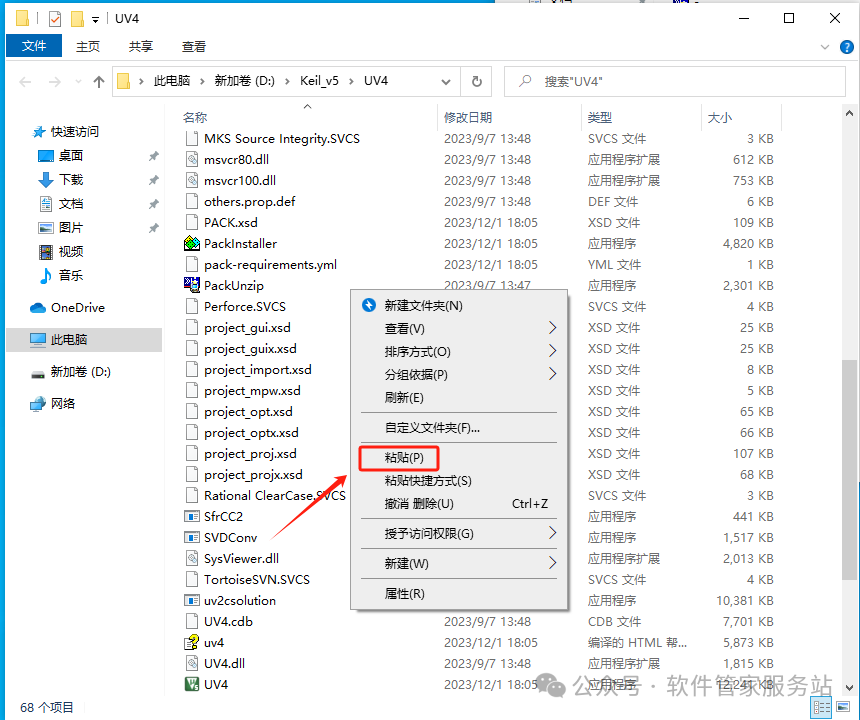
Task: Select This PC in the sidebar
Action: tap(83, 339)
